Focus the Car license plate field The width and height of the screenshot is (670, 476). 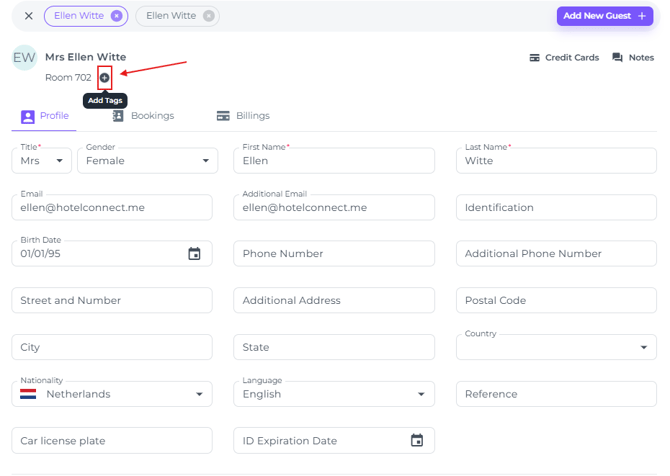click(112, 441)
